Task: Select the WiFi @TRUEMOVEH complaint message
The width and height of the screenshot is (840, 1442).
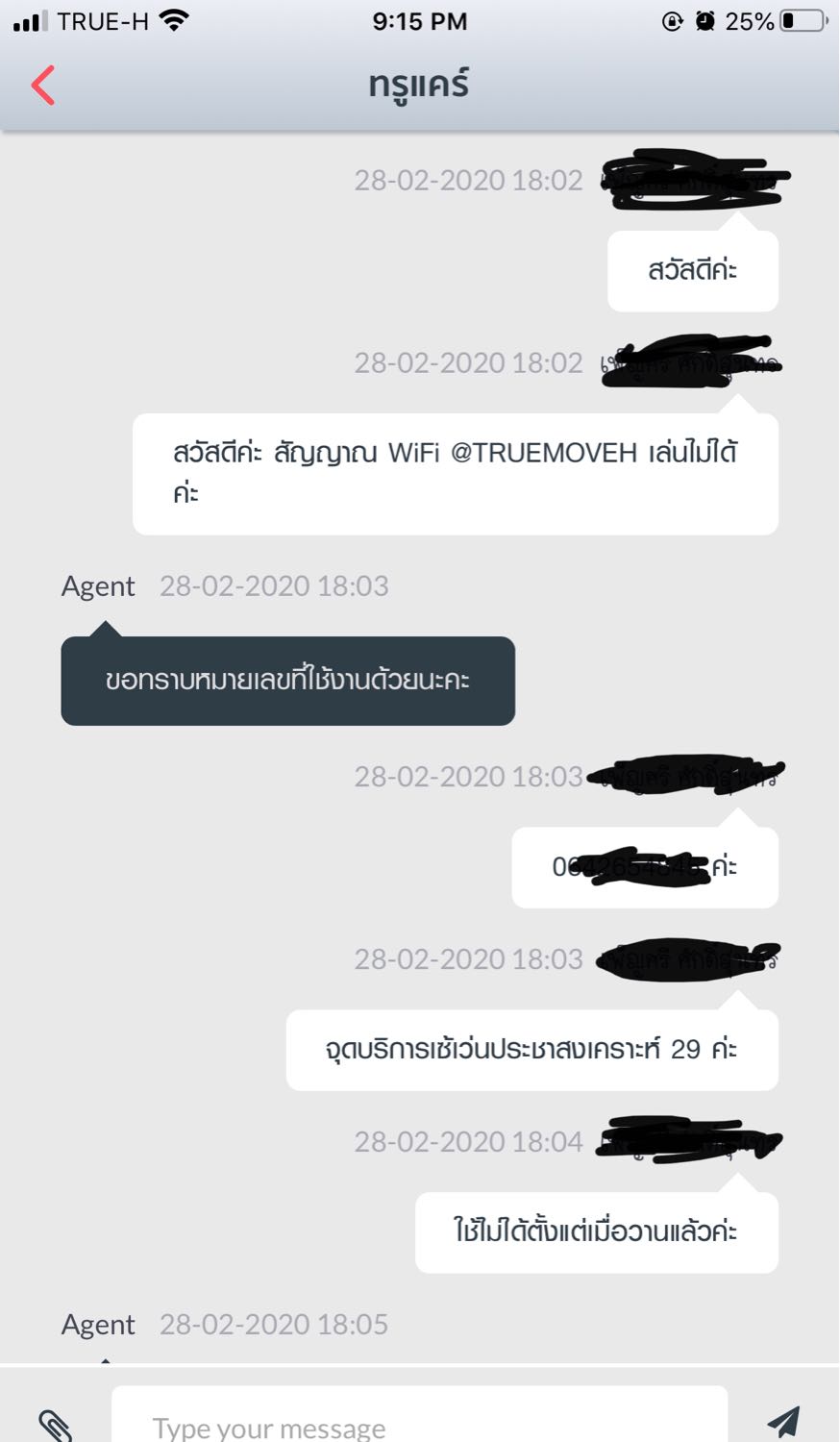Action: [456, 474]
